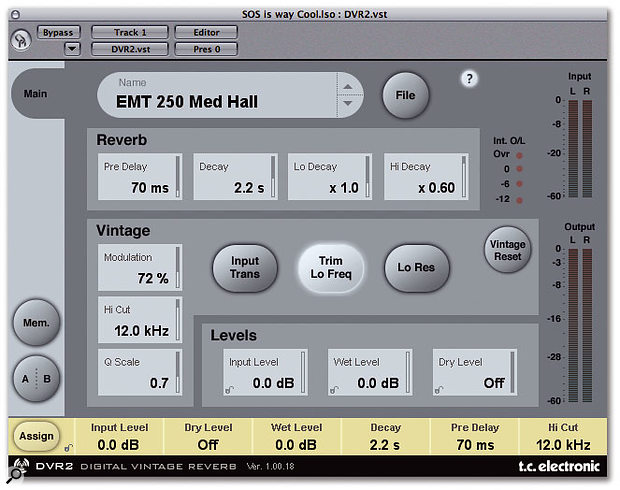Adjust the Hi Decay slider

(x=464, y=177)
